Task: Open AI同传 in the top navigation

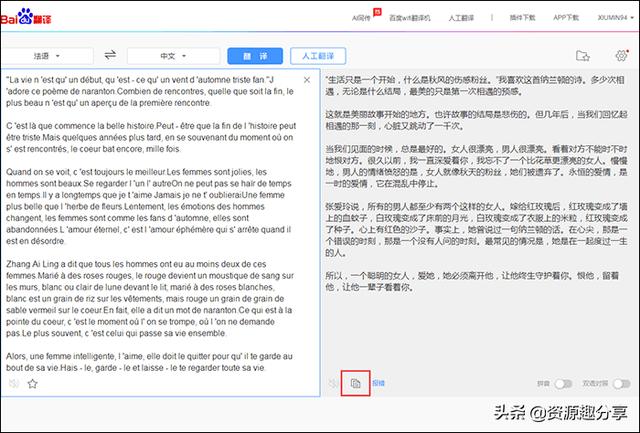Action: coord(361,18)
